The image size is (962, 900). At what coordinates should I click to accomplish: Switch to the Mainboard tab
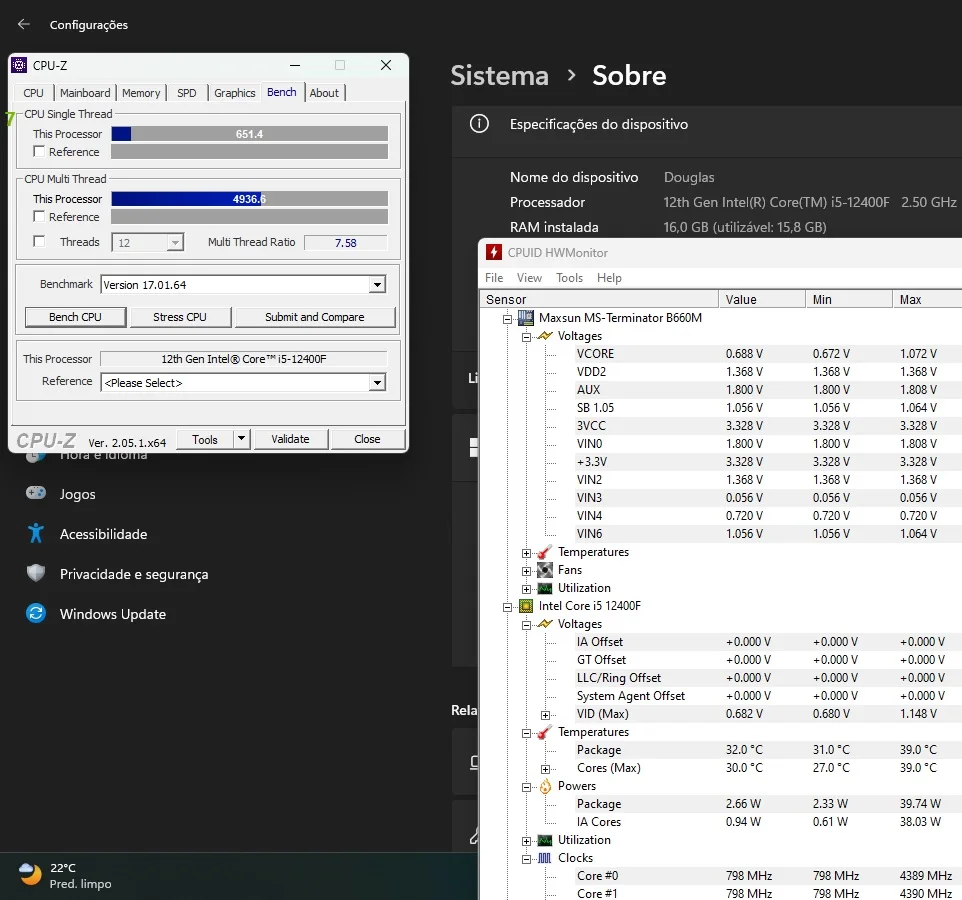(x=85, y=93)
